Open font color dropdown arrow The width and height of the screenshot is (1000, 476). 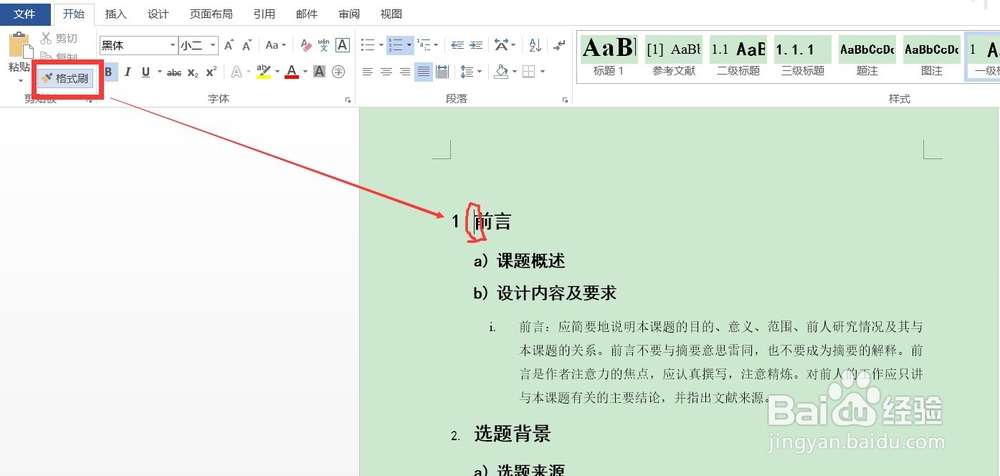305,71
